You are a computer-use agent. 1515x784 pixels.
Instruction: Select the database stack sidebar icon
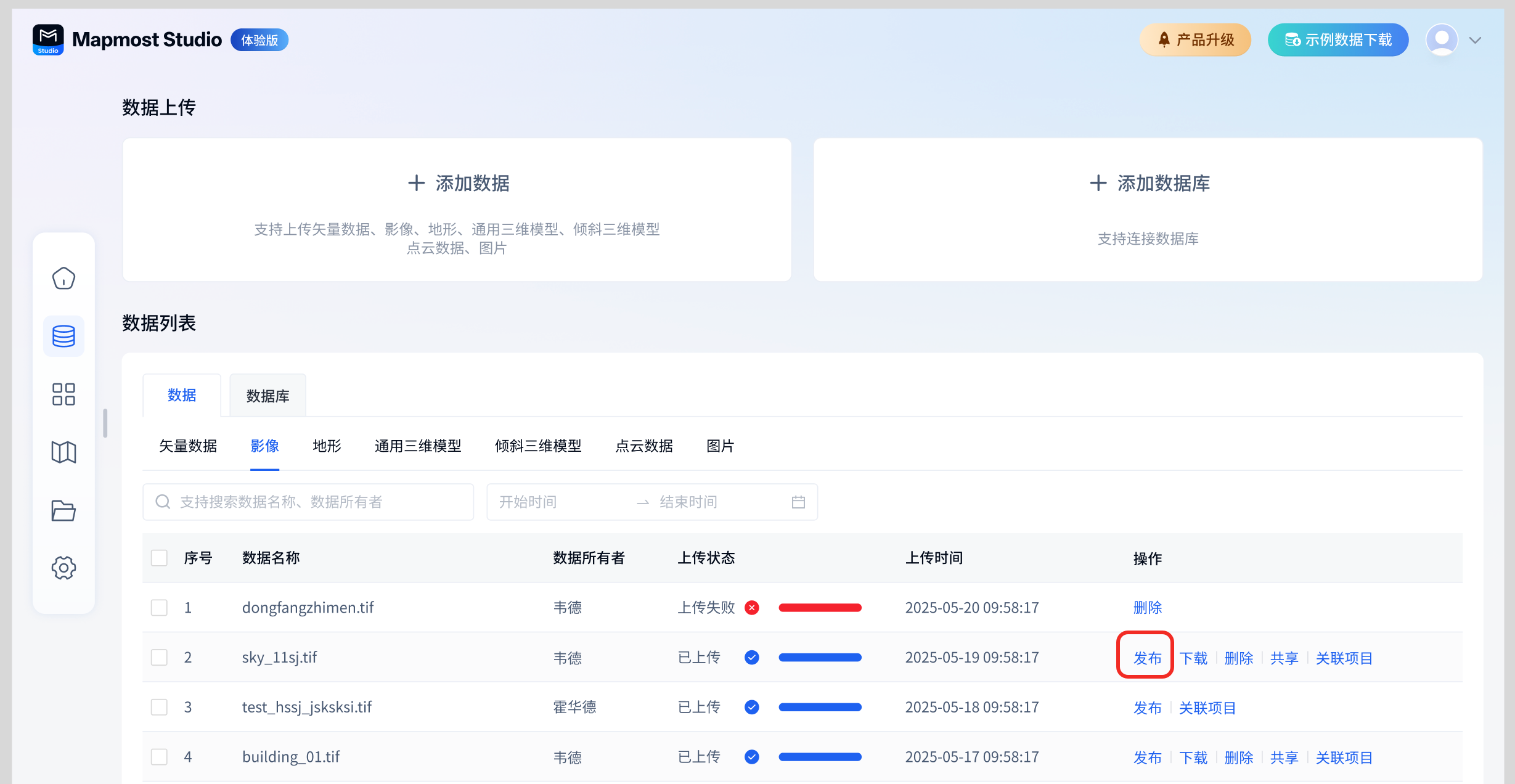coord(63,336)
